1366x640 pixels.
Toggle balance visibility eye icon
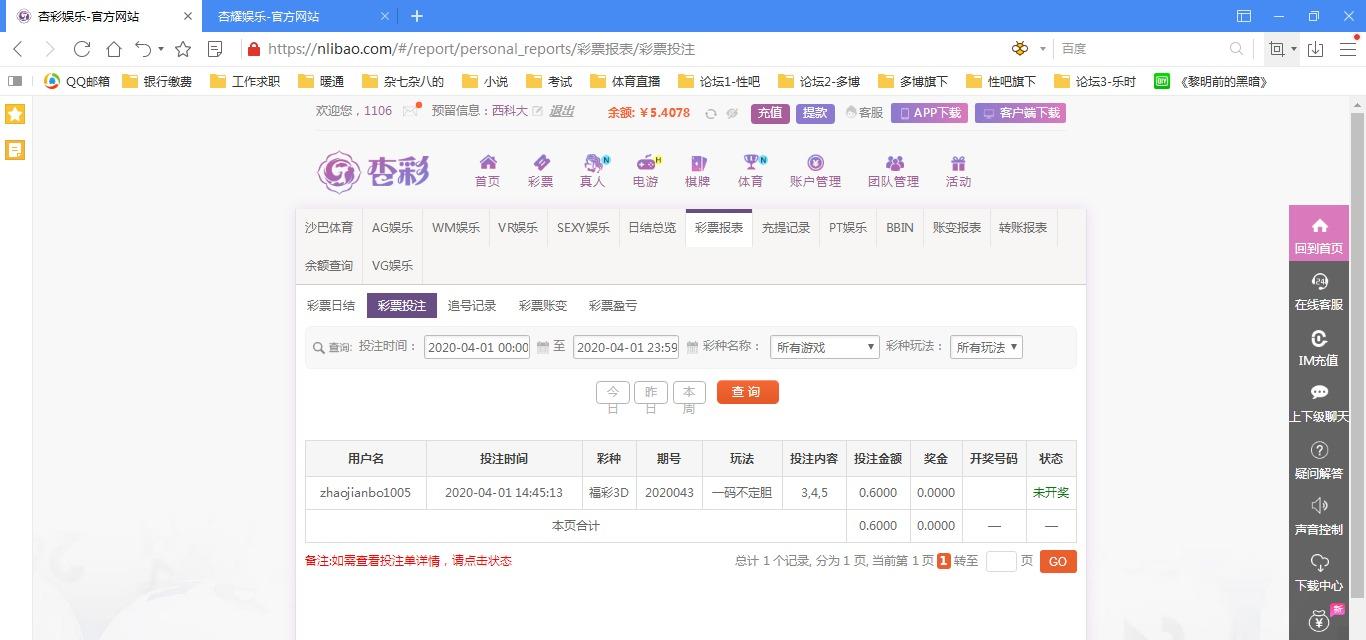[x=732, y=113]
